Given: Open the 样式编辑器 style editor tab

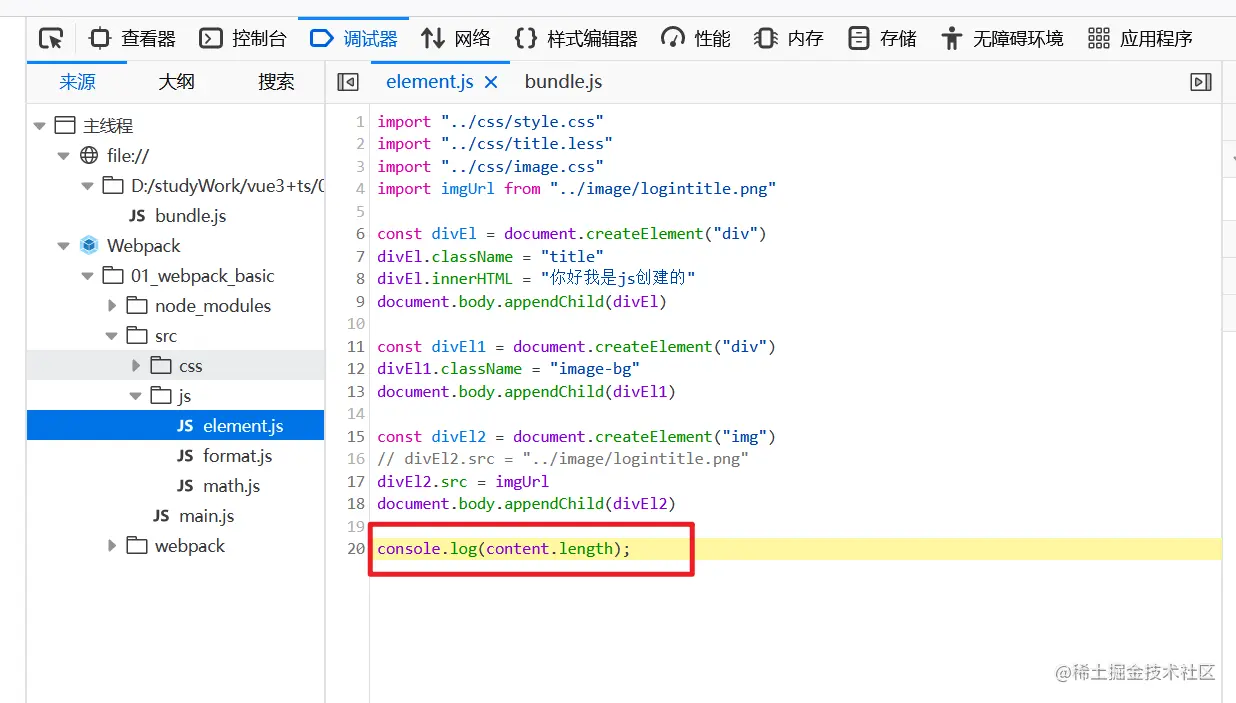Looking at the screenshot, I should click(x=576, y=39).
